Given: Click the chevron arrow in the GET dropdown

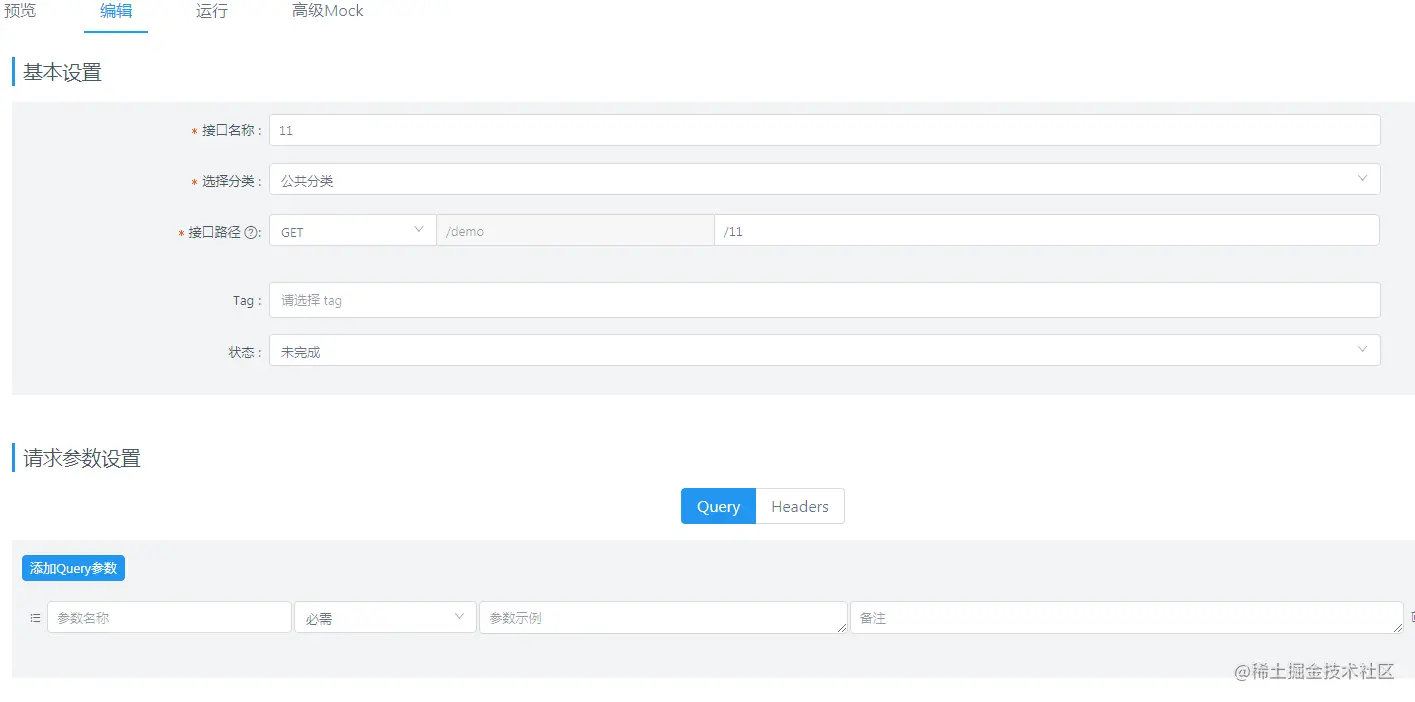Looking at the screenshot, I should (x=419, y=229).
